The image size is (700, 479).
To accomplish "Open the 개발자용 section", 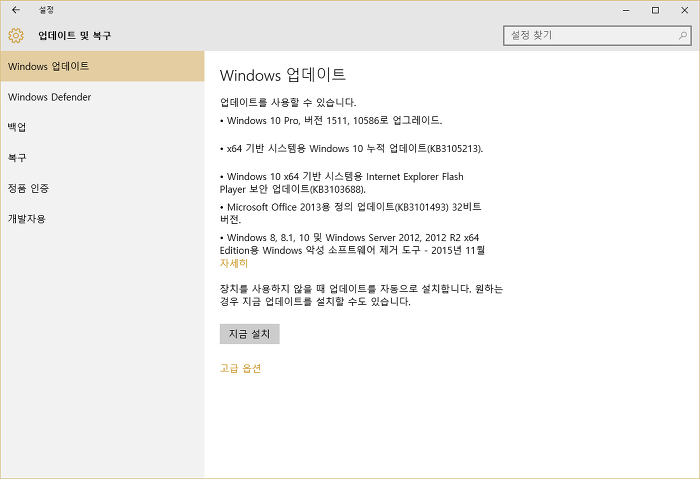I will coord(102,218).
